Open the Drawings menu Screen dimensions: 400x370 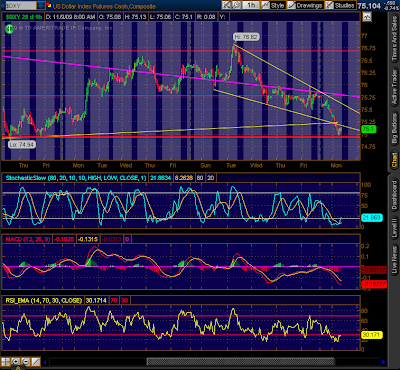click(x=305, y=5)
